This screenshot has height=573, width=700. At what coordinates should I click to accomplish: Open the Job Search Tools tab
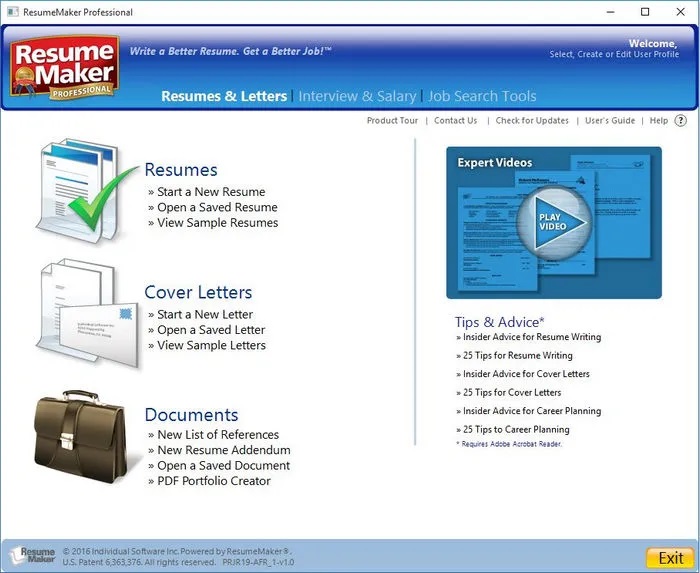(482, 96)
